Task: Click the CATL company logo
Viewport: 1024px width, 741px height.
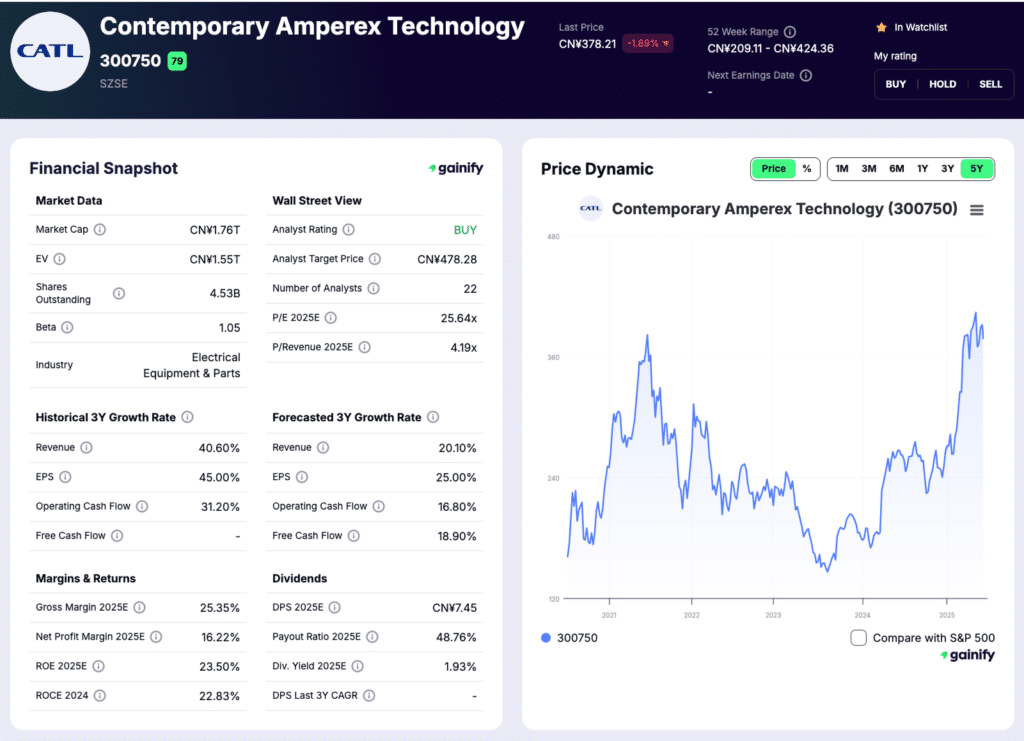Action: (49, 50)
